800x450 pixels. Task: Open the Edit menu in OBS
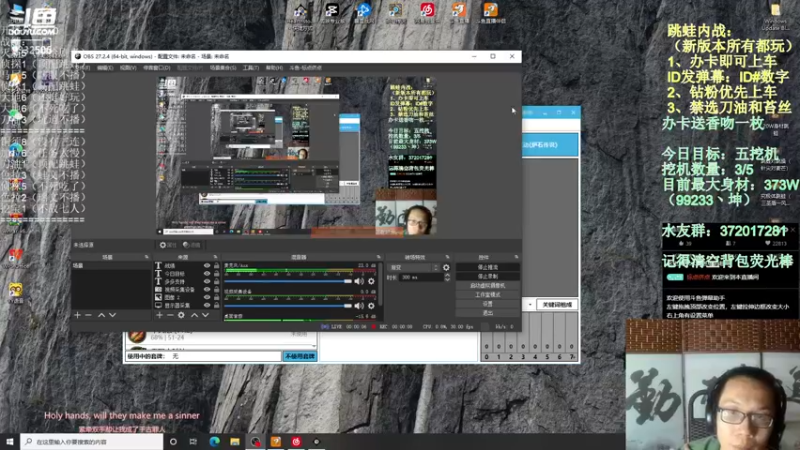click(x=105, y=68)
